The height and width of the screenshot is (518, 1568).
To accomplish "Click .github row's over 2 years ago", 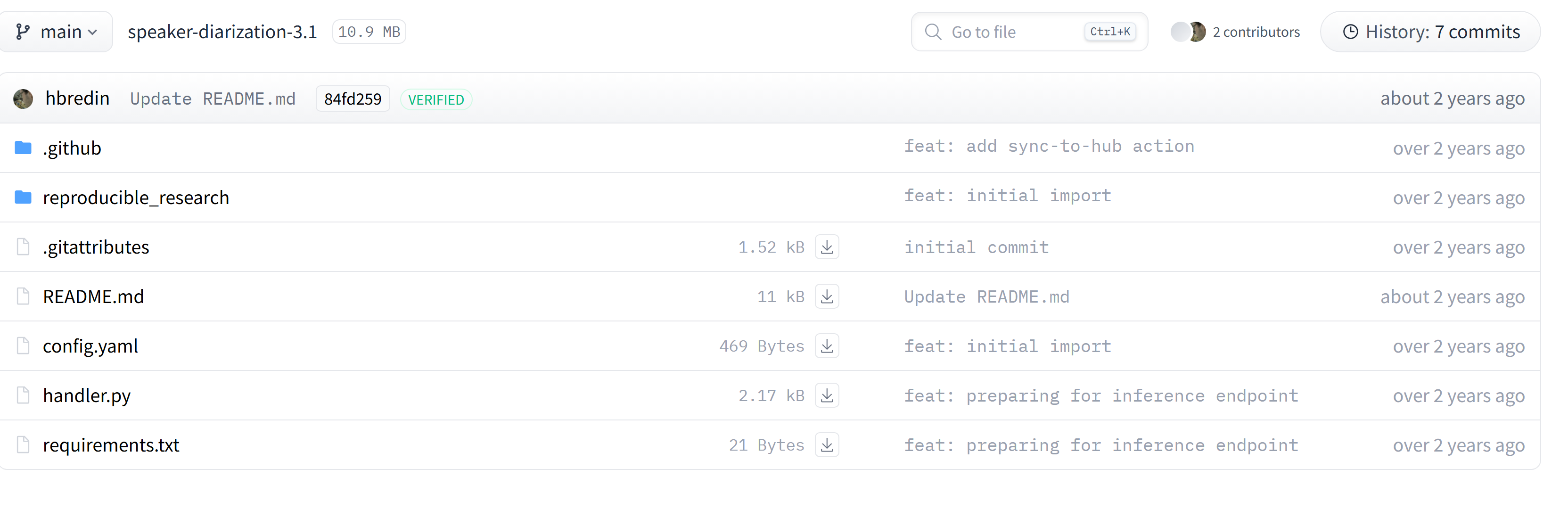I will coord(1459,148).
